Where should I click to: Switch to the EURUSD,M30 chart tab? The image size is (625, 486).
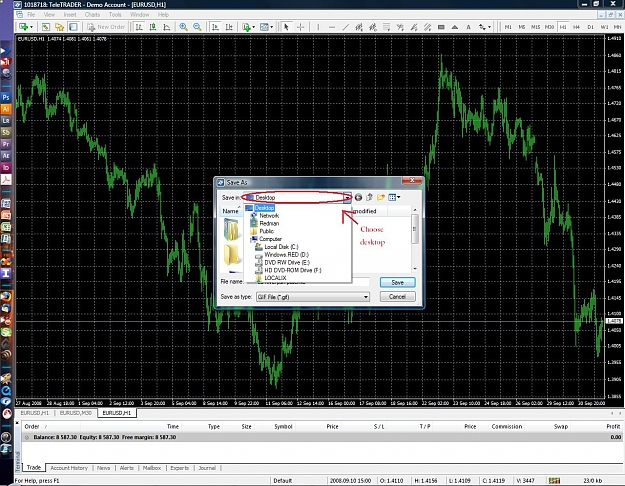(x=75, y=413)
